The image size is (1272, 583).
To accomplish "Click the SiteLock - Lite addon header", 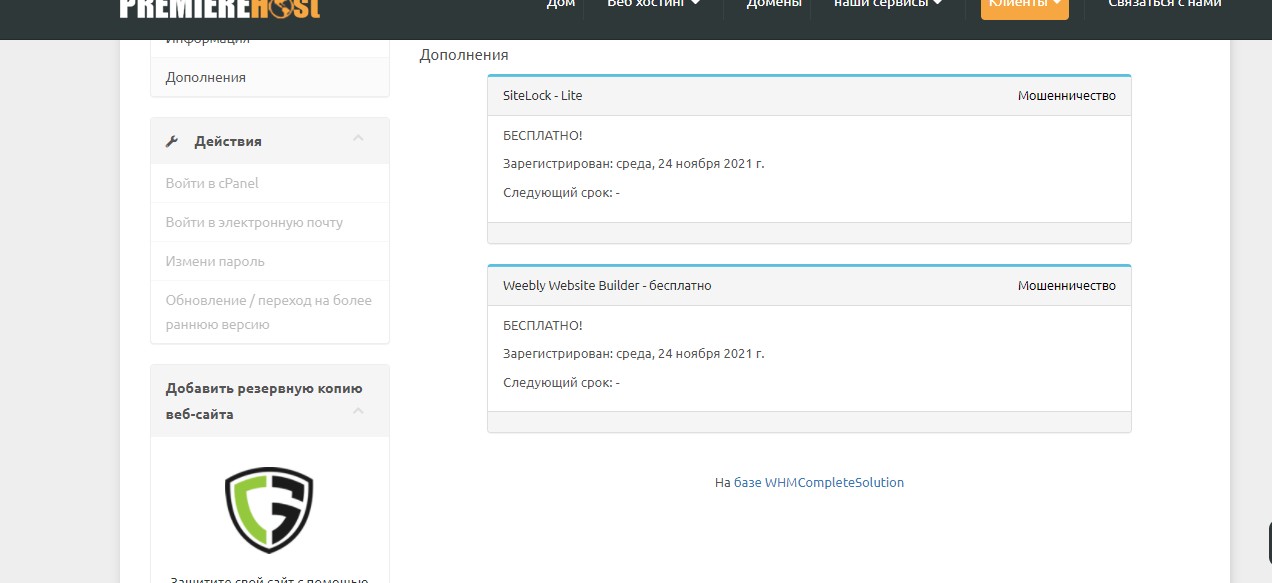I will [542, 95].
